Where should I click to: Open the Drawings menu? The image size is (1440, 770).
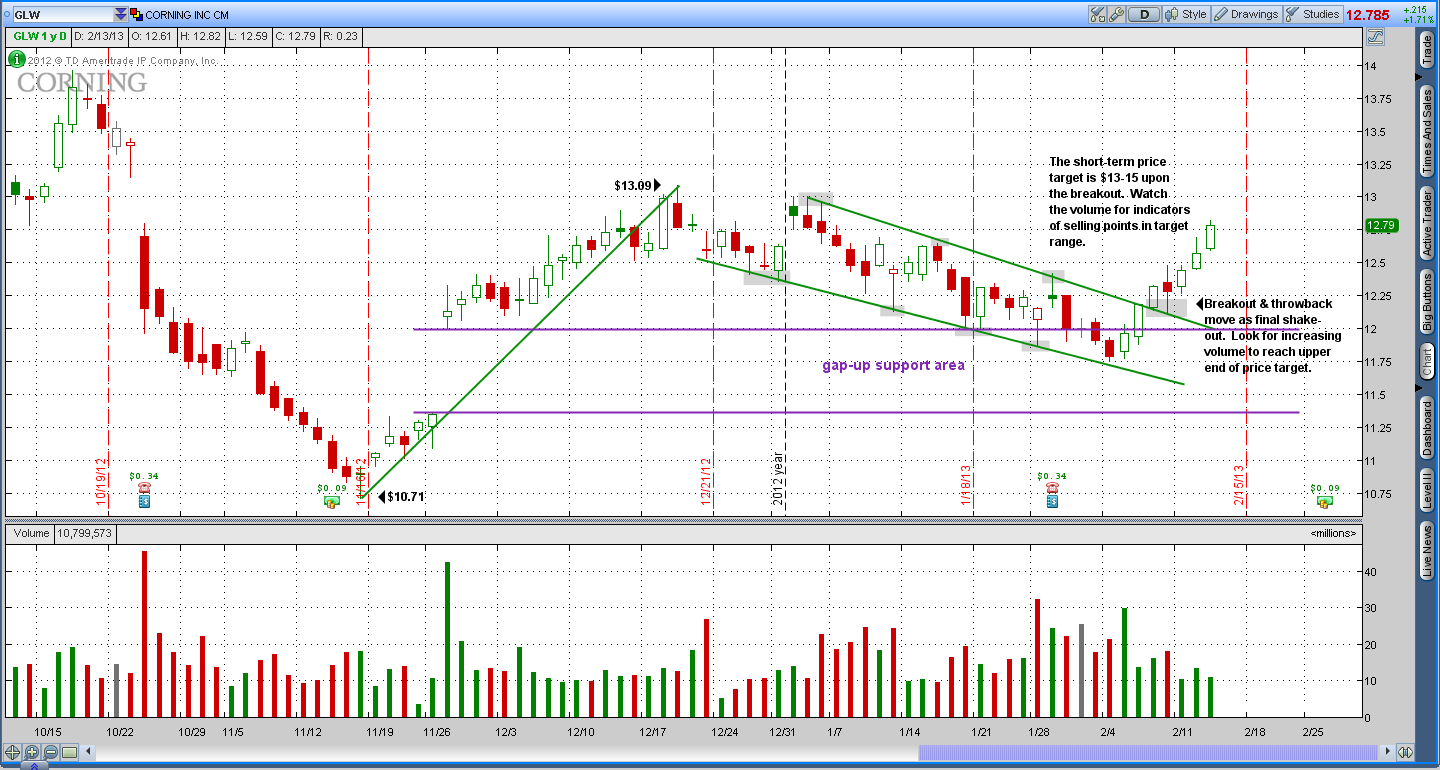click(1245, 14)
